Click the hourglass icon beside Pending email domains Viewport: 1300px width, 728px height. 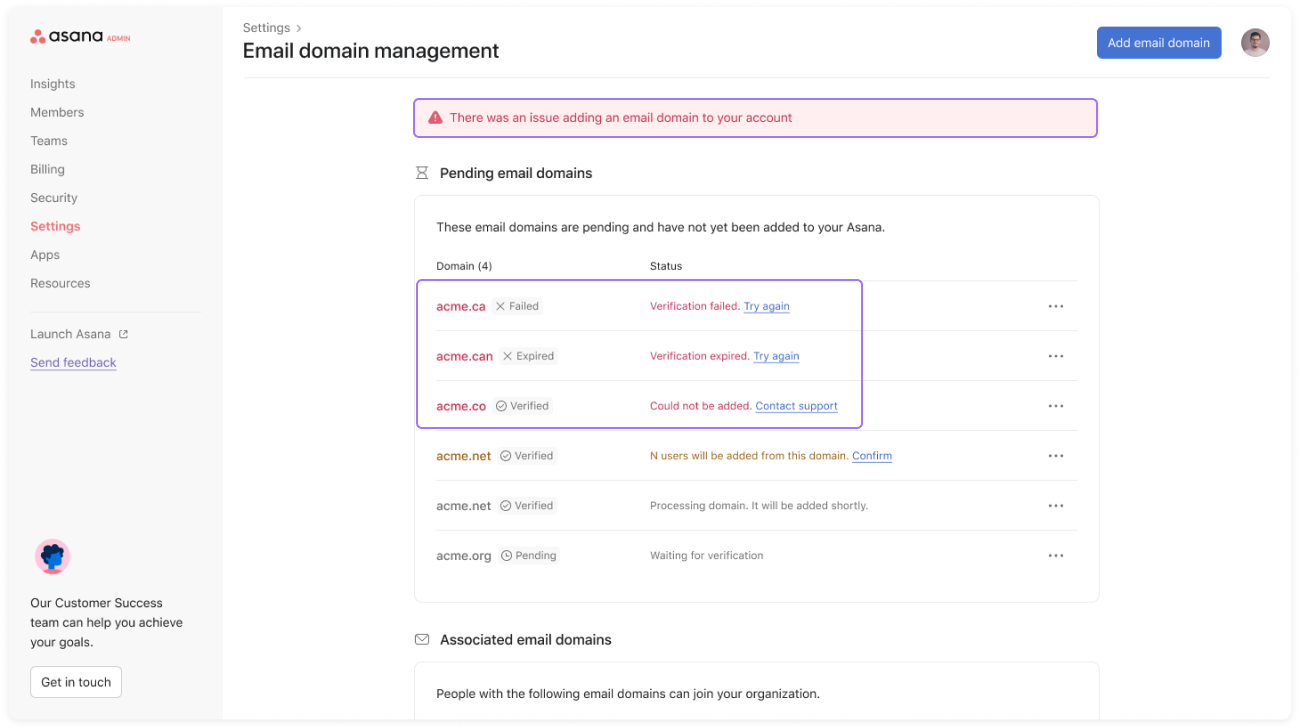click(422, 173)
